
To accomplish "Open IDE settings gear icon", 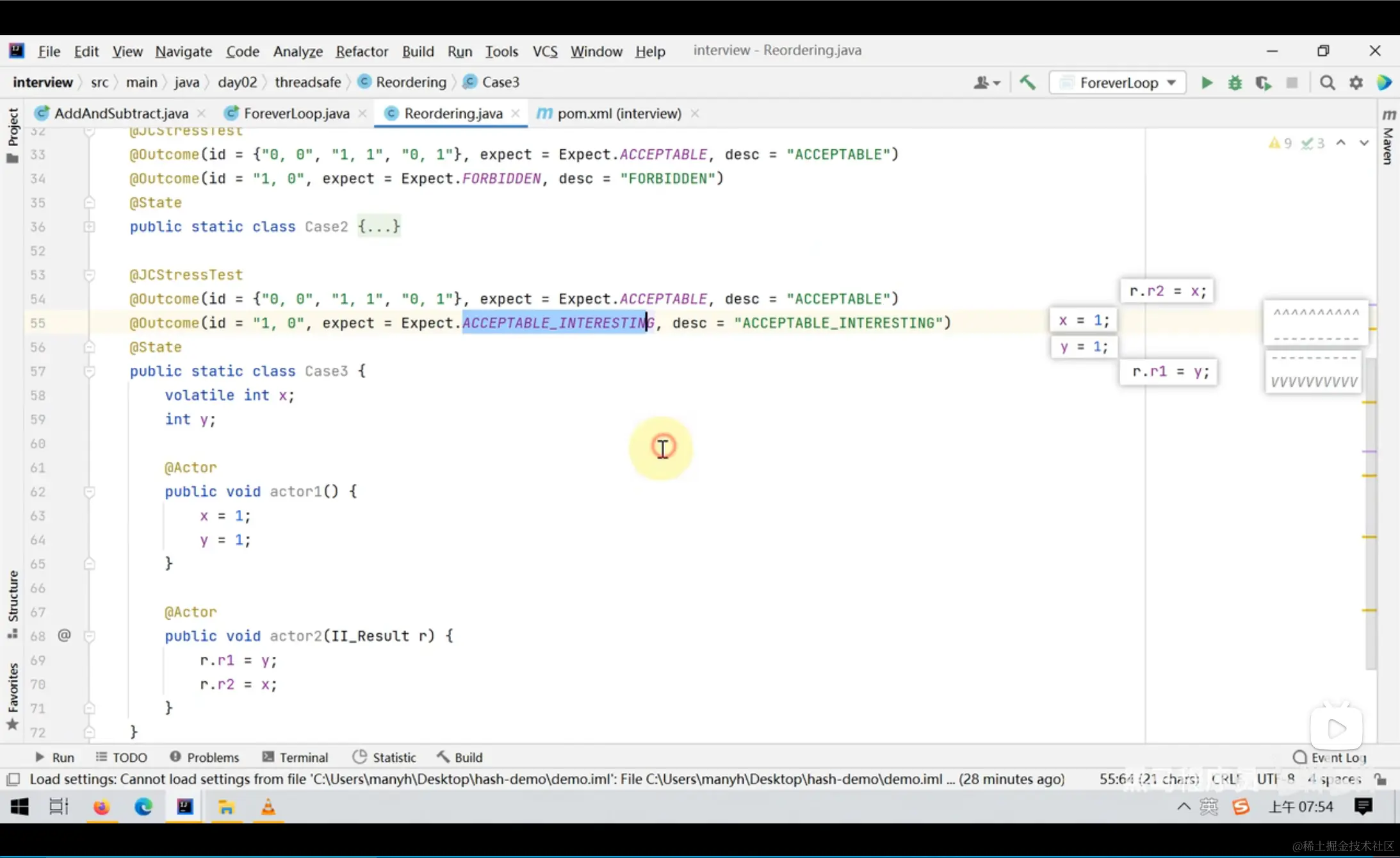I will click(x=1356, y=83).
